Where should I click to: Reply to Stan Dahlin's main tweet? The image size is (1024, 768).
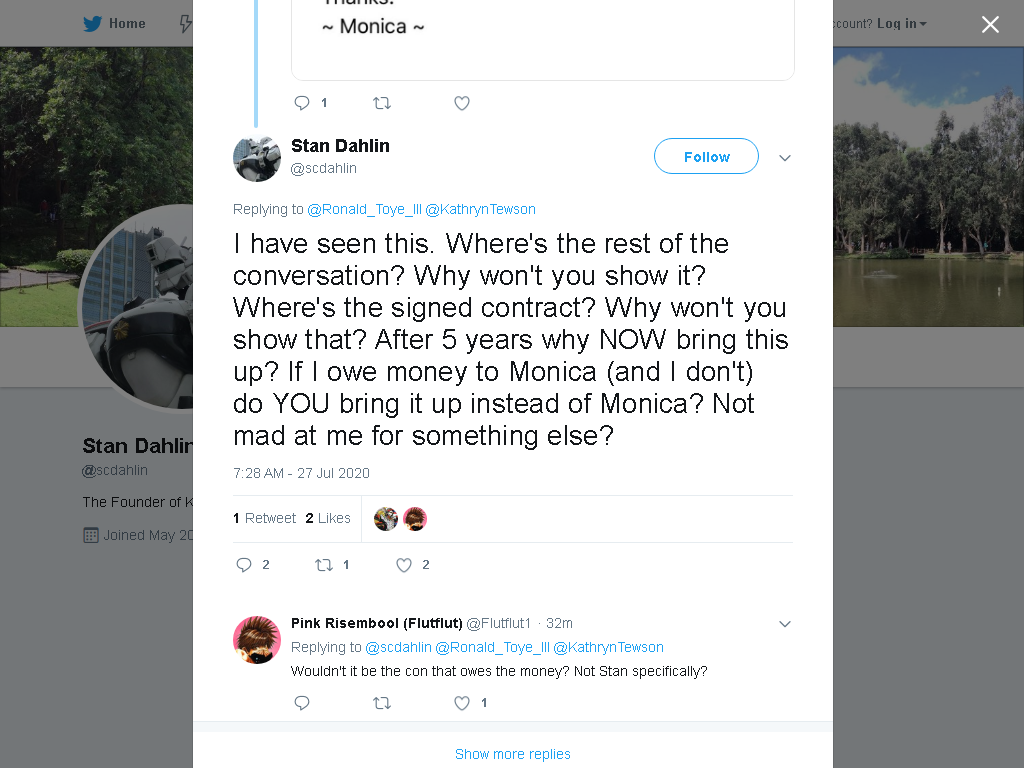point(244,565)
